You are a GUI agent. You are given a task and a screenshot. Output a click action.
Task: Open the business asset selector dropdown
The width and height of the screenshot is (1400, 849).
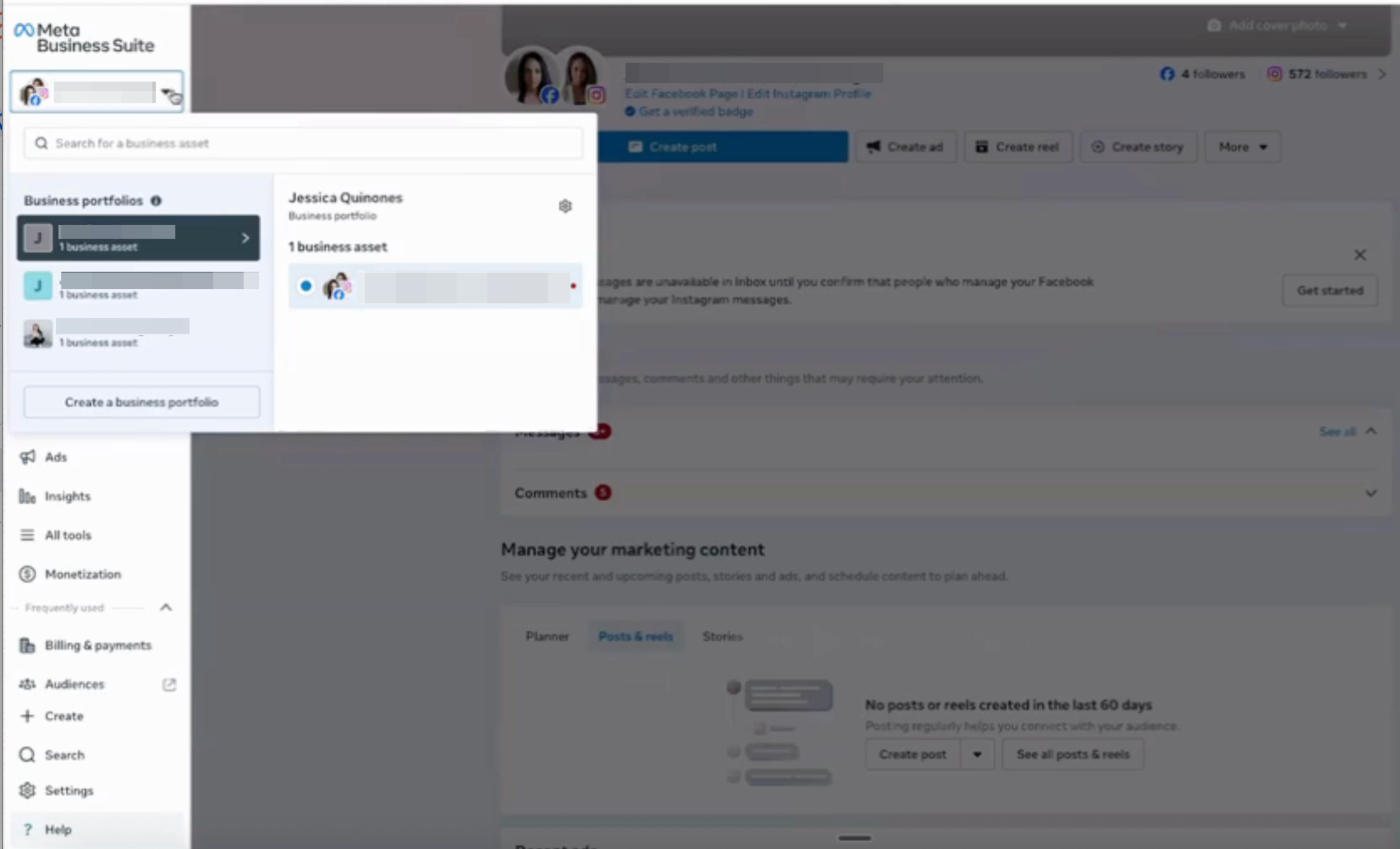(96, 91)
